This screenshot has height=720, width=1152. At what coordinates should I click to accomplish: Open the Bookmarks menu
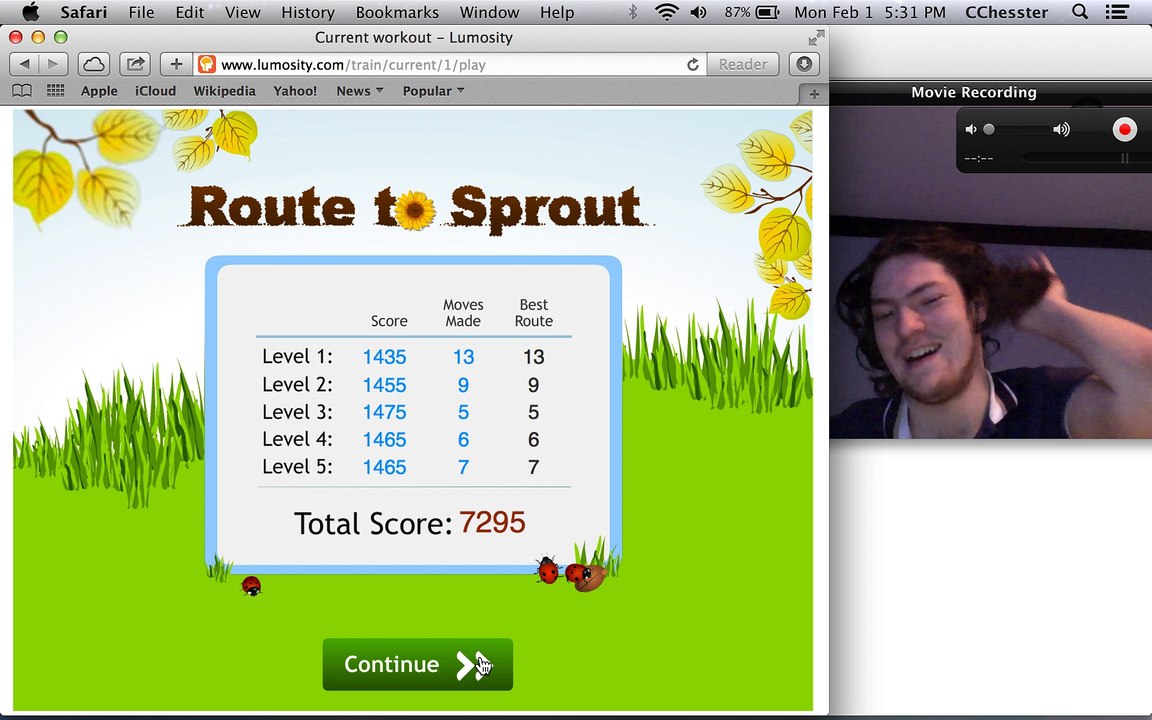click(397, 12)
